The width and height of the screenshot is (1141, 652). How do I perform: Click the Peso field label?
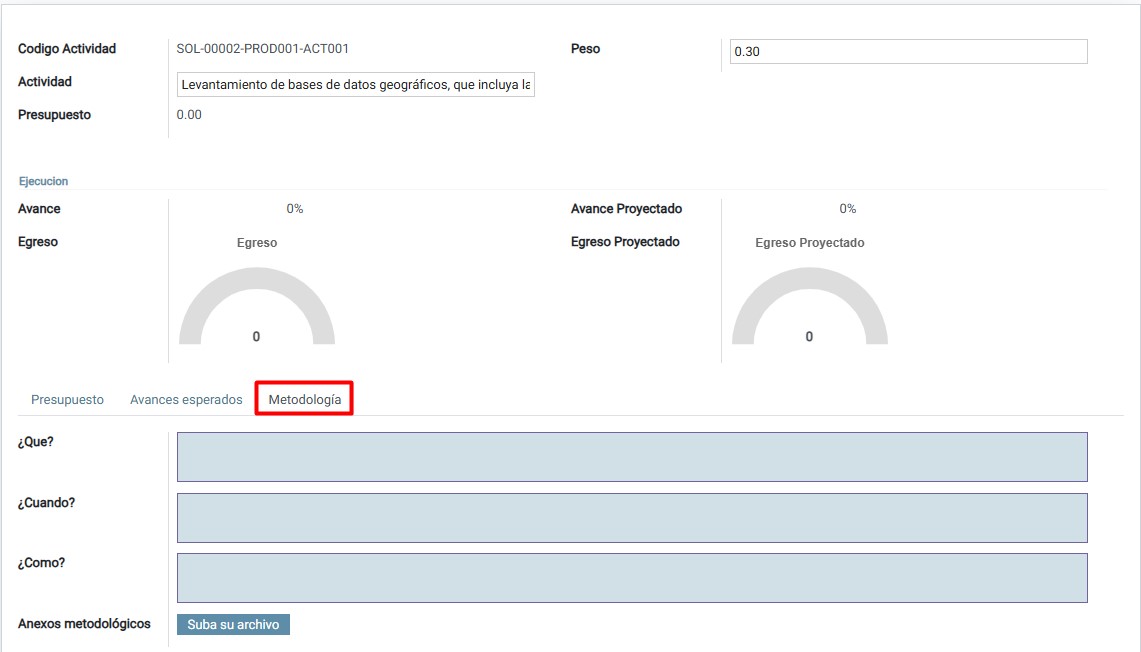[x=585, y=49]
